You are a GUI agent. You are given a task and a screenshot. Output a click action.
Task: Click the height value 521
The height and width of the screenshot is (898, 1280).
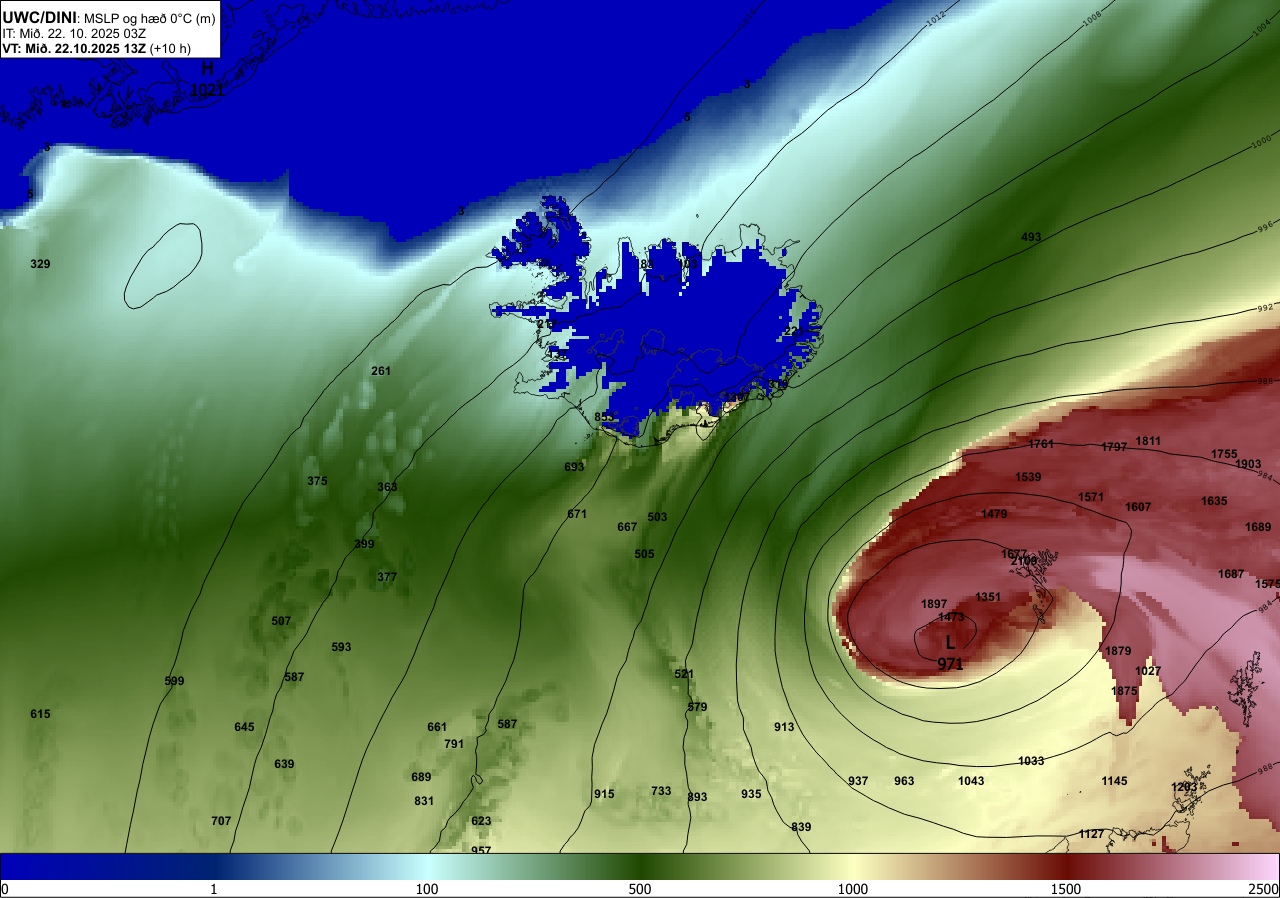(x=684, y=674)
